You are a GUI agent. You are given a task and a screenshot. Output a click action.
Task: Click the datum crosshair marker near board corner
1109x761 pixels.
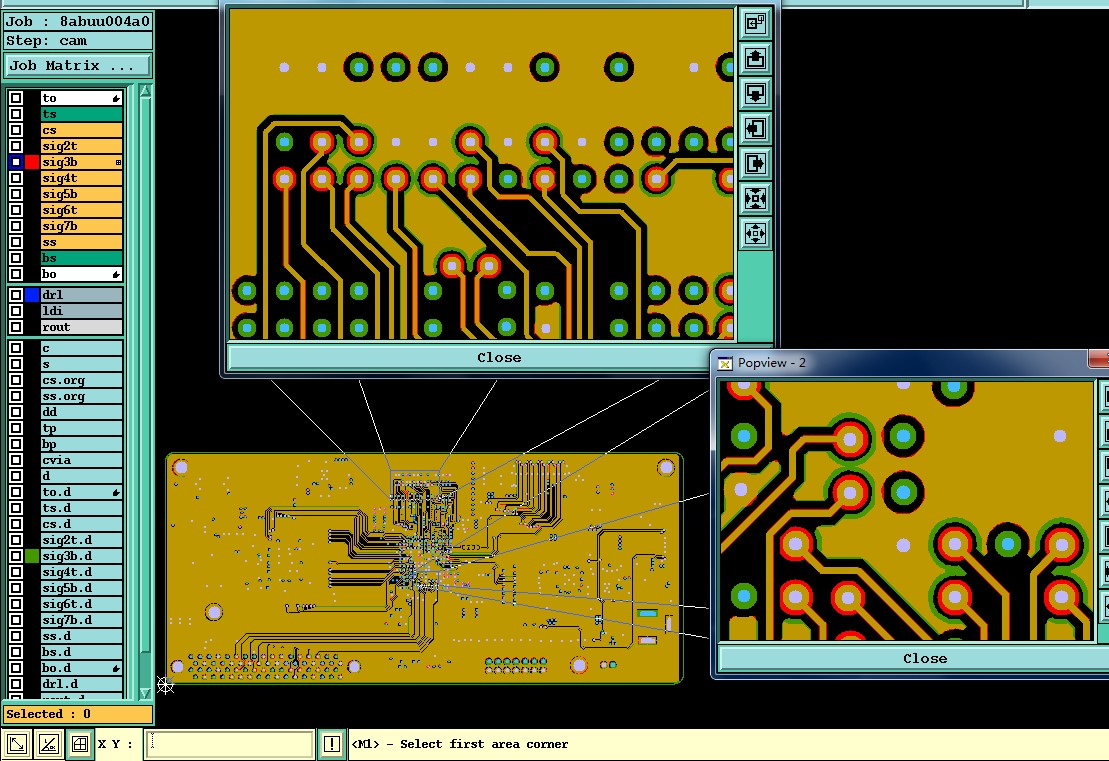pos(165,685)
